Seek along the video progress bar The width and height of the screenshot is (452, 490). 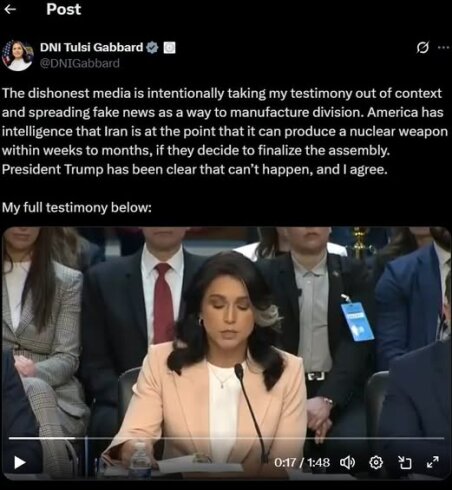click(x=226, y=438)
